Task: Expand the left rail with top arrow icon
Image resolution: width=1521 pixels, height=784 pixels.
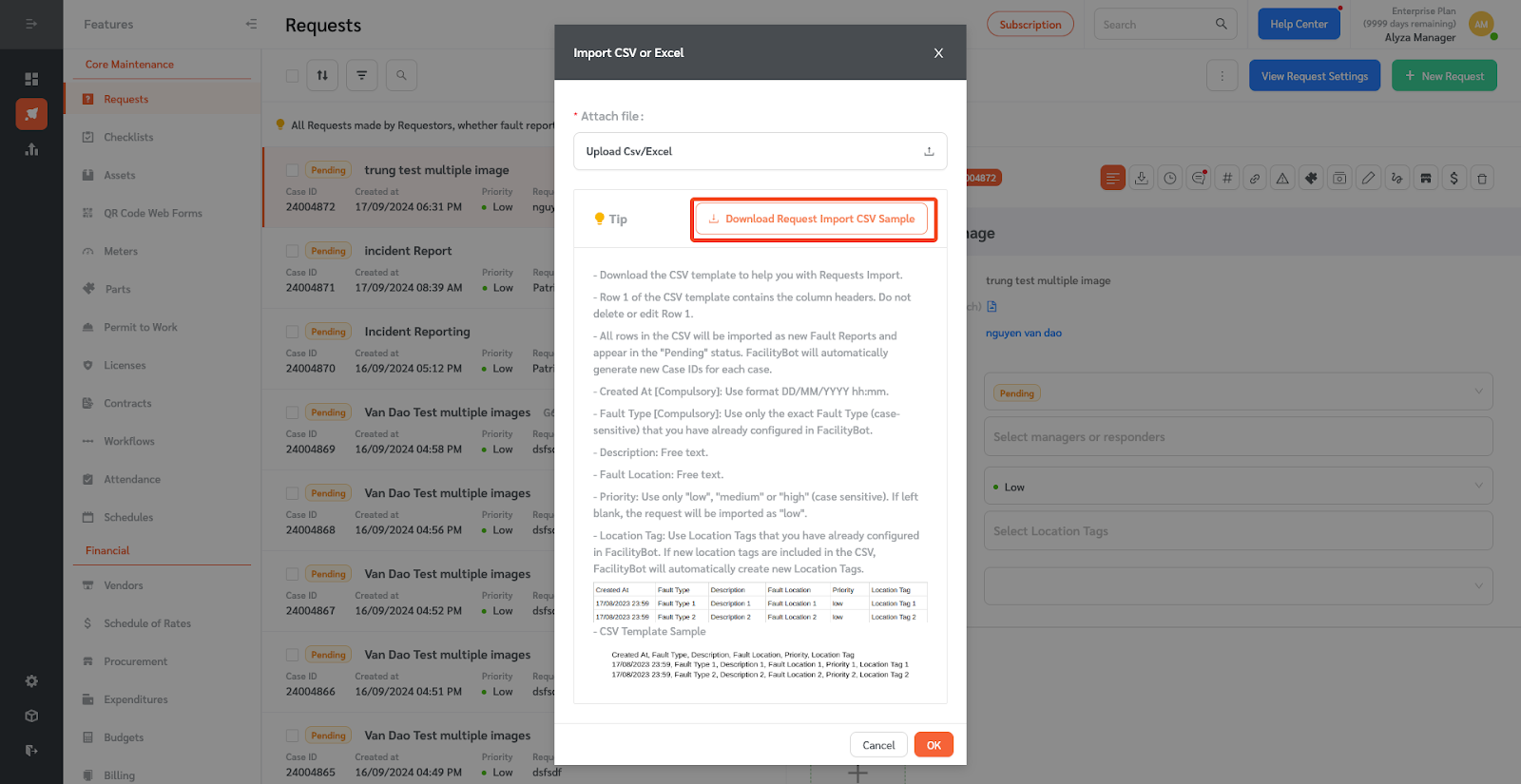Action: tap(31, 24)
